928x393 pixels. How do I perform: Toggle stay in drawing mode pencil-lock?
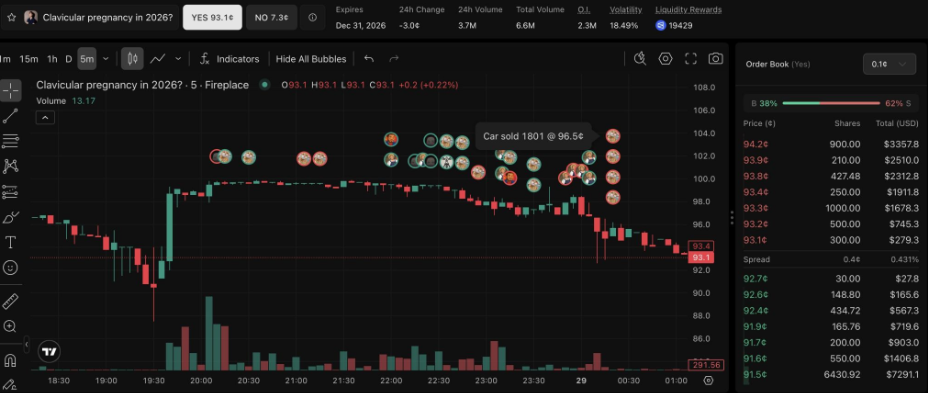coord(11,384)
